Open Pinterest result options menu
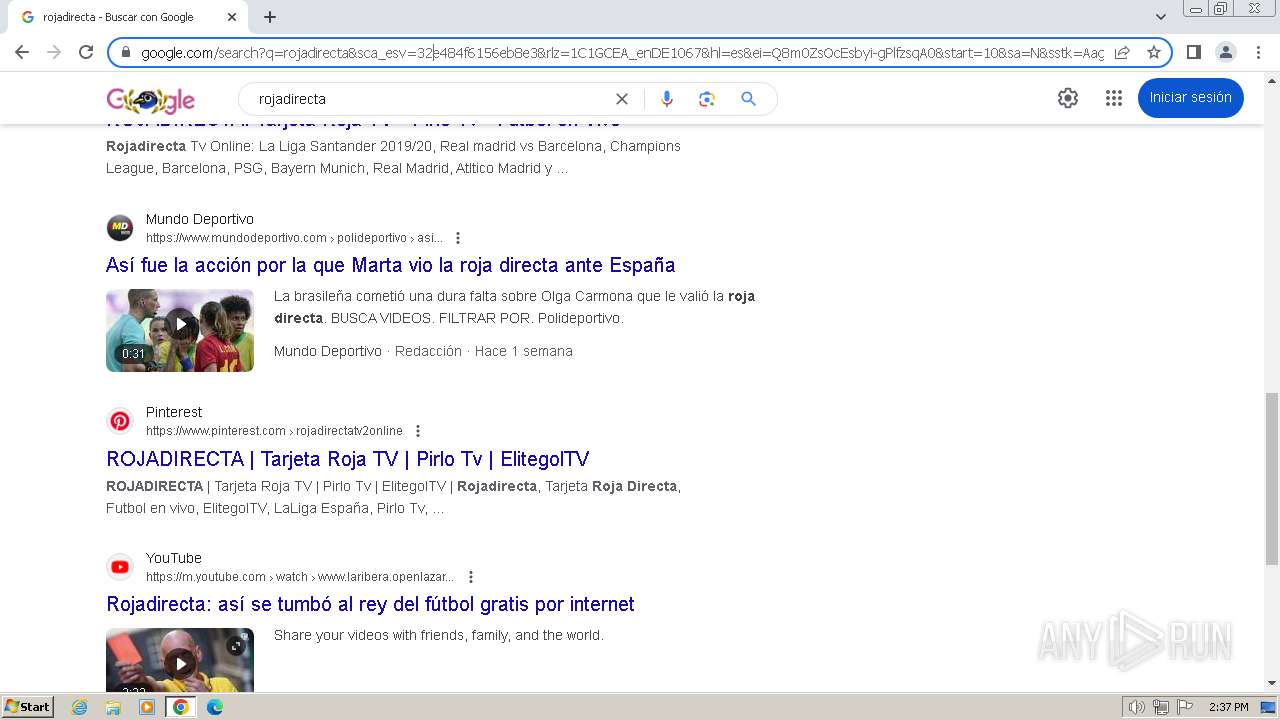The height and width of the screenshot is (720, 1280). pos(418,431)
